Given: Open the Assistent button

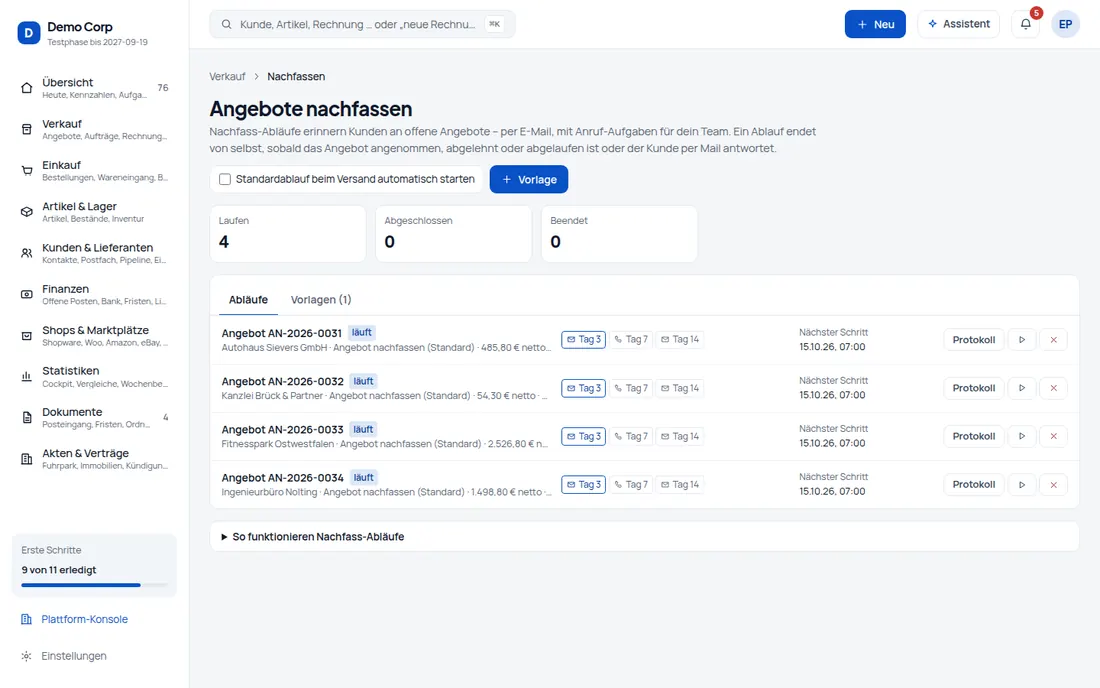Looking at the screenshot, I should [x=958, y=24].
